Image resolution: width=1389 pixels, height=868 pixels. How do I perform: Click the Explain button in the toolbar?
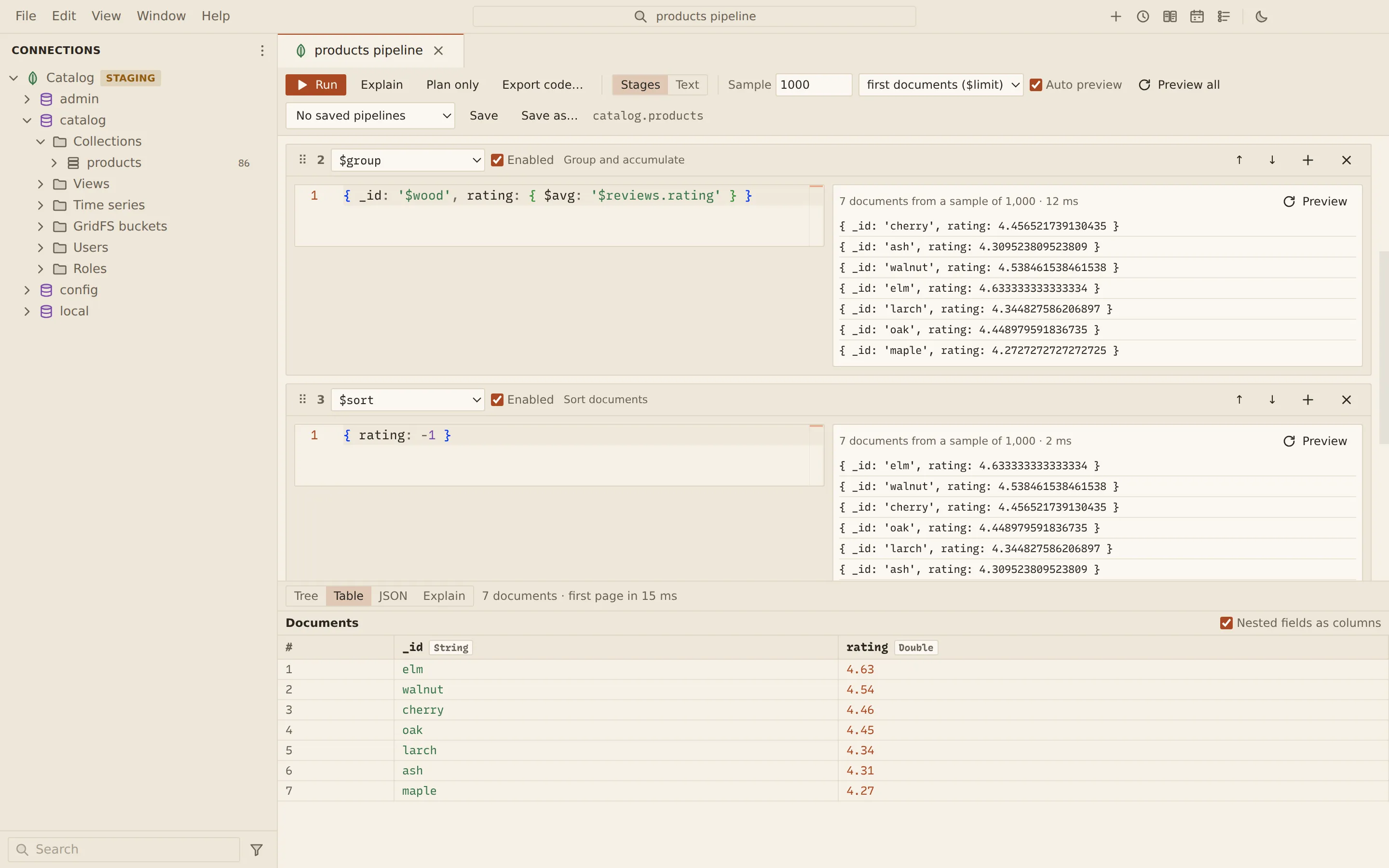tap(381, 85)
